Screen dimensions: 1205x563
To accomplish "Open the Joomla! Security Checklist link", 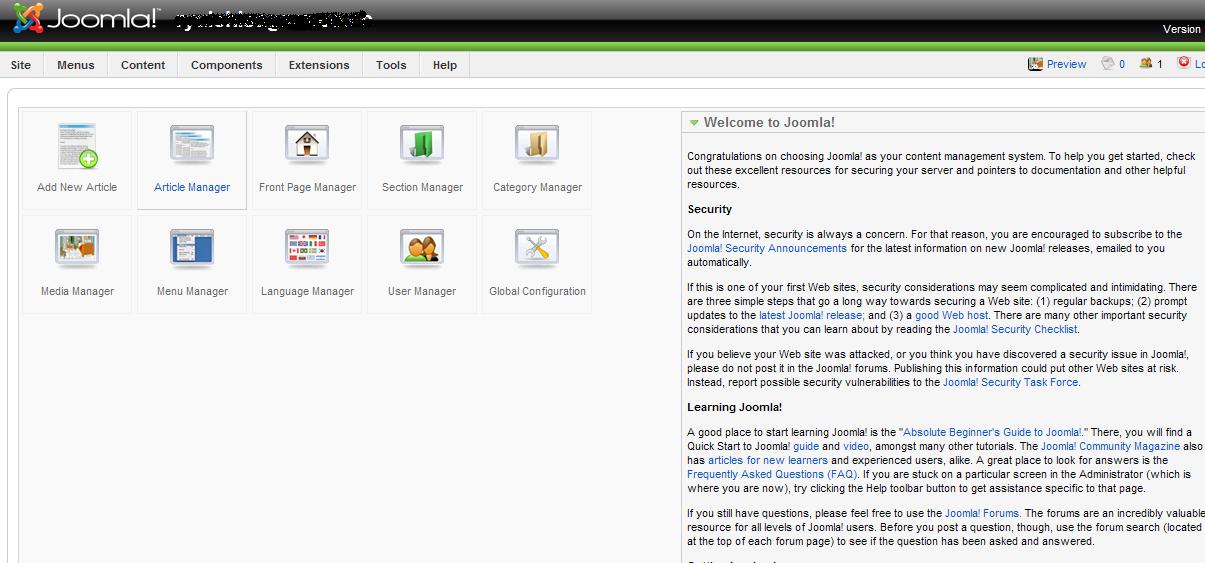I will (x=1015, y=329).
